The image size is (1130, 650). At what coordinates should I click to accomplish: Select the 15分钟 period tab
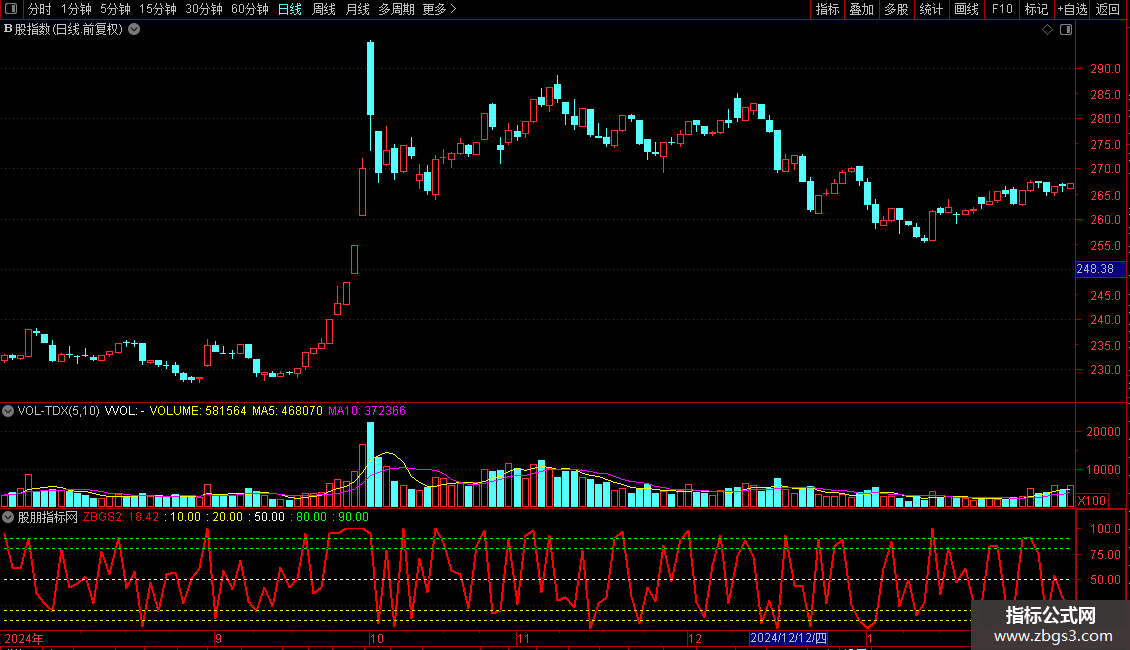click(x=158, y=9)
